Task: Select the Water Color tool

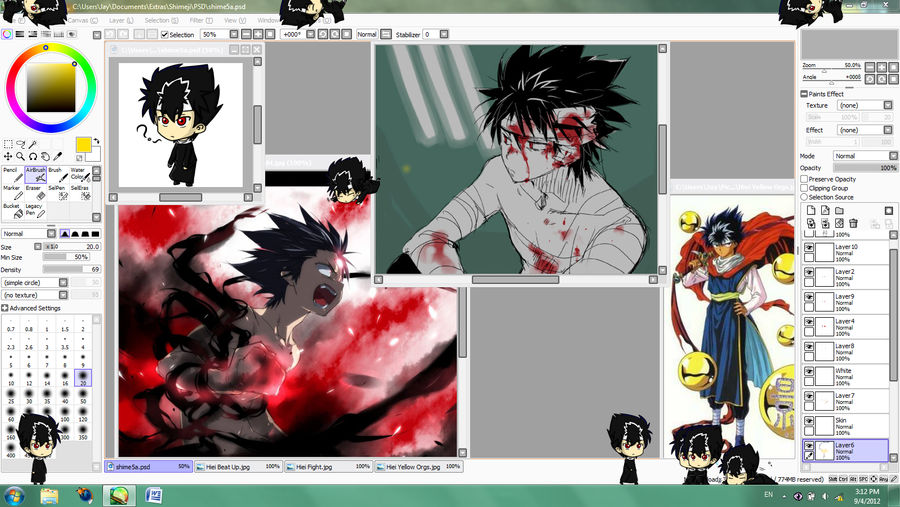Action: pos(80,175)
